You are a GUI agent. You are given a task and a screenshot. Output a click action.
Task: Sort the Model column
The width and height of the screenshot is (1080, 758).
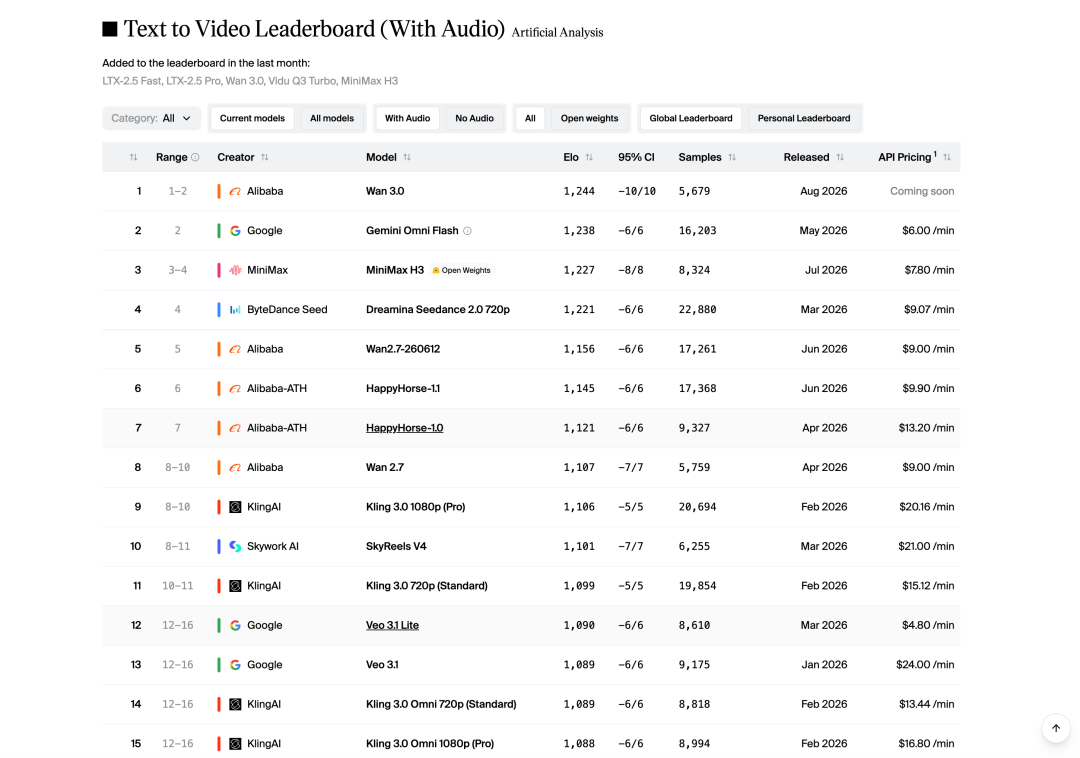407,158
